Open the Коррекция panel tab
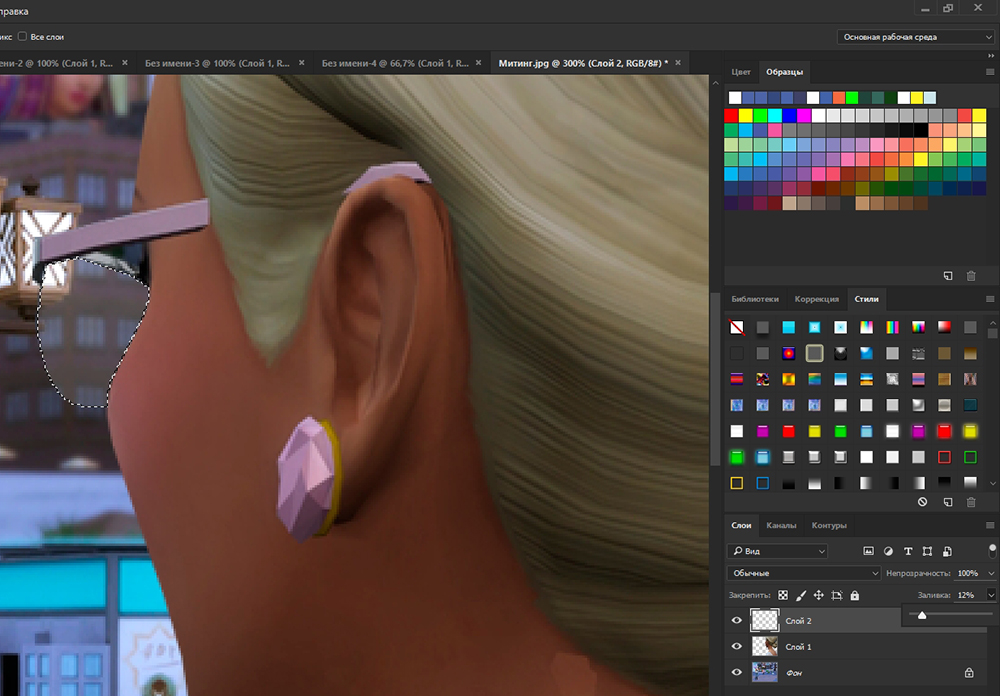Screen dimensions: 1000x696 816,299
